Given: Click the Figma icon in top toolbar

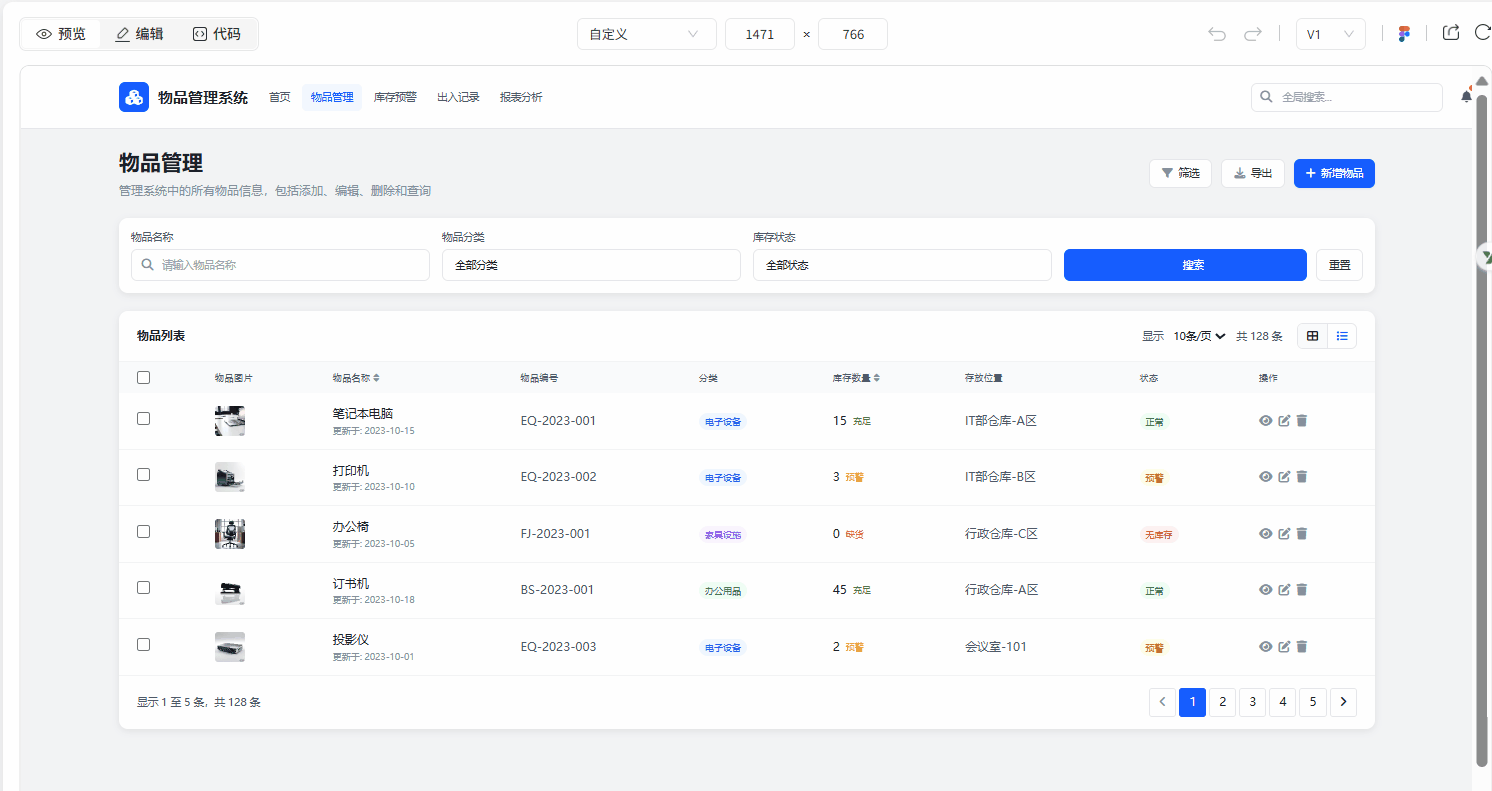Looking at the screenshot, I should click(x=1404, y=34).
